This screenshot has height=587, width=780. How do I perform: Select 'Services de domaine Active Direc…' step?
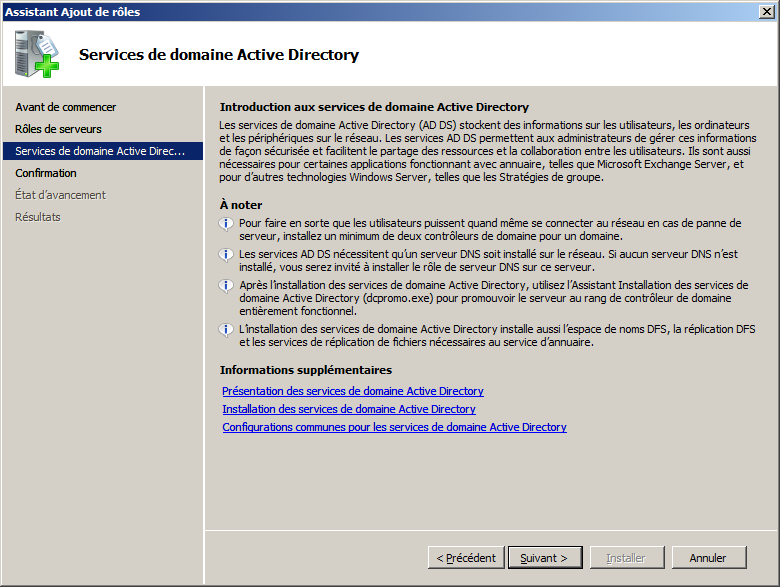[100, 151]
